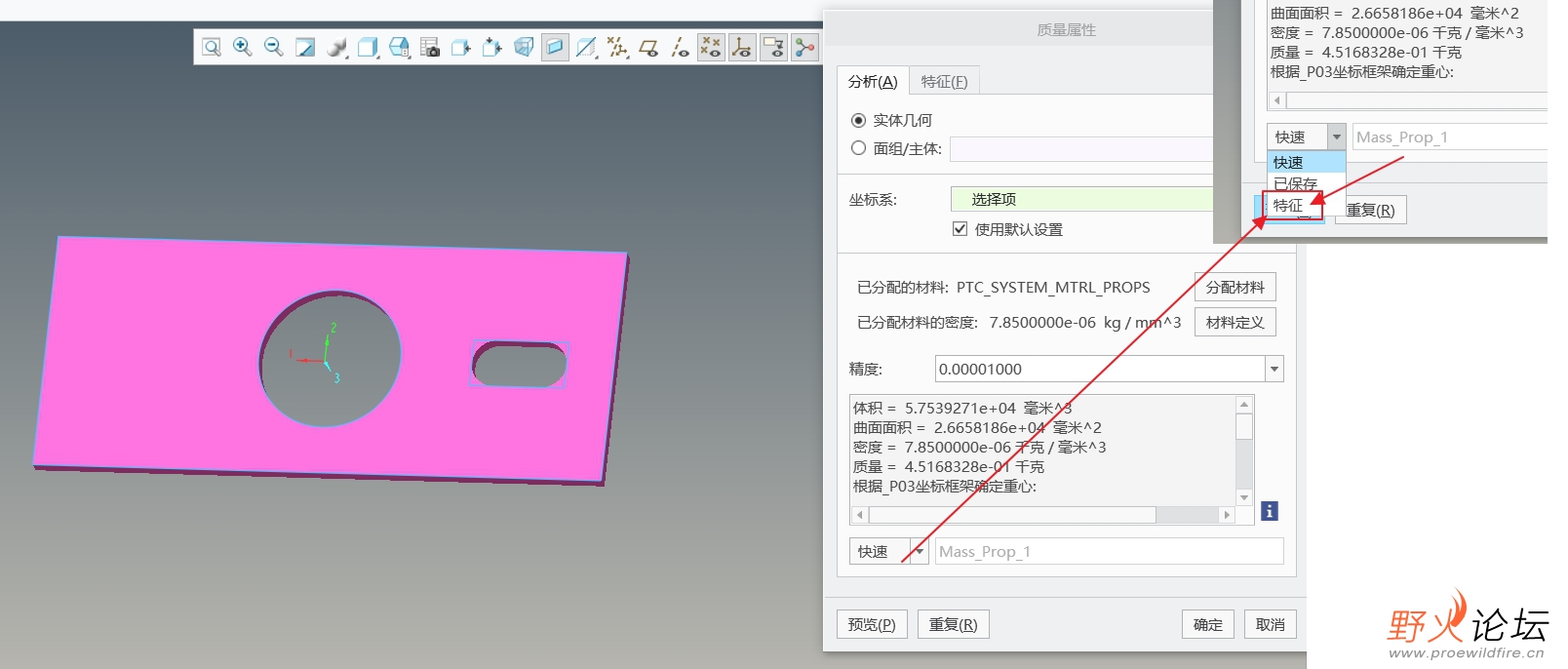This screenshot has height=669, width=1568.
Task: Click the Refit view icon
Action: tap(212, 47)
